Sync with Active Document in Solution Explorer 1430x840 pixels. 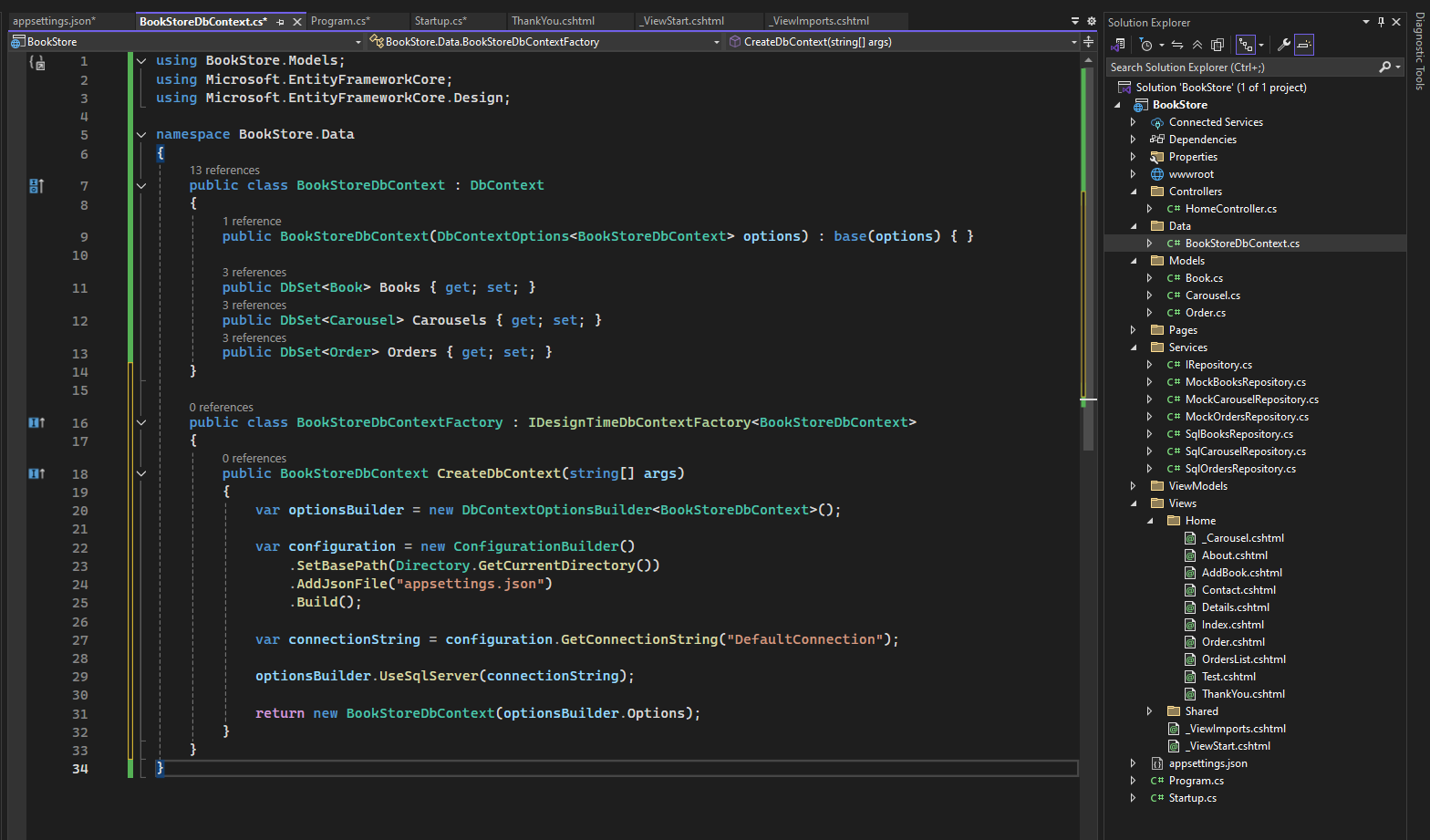pyautogui.click(x=1177, y=45)
